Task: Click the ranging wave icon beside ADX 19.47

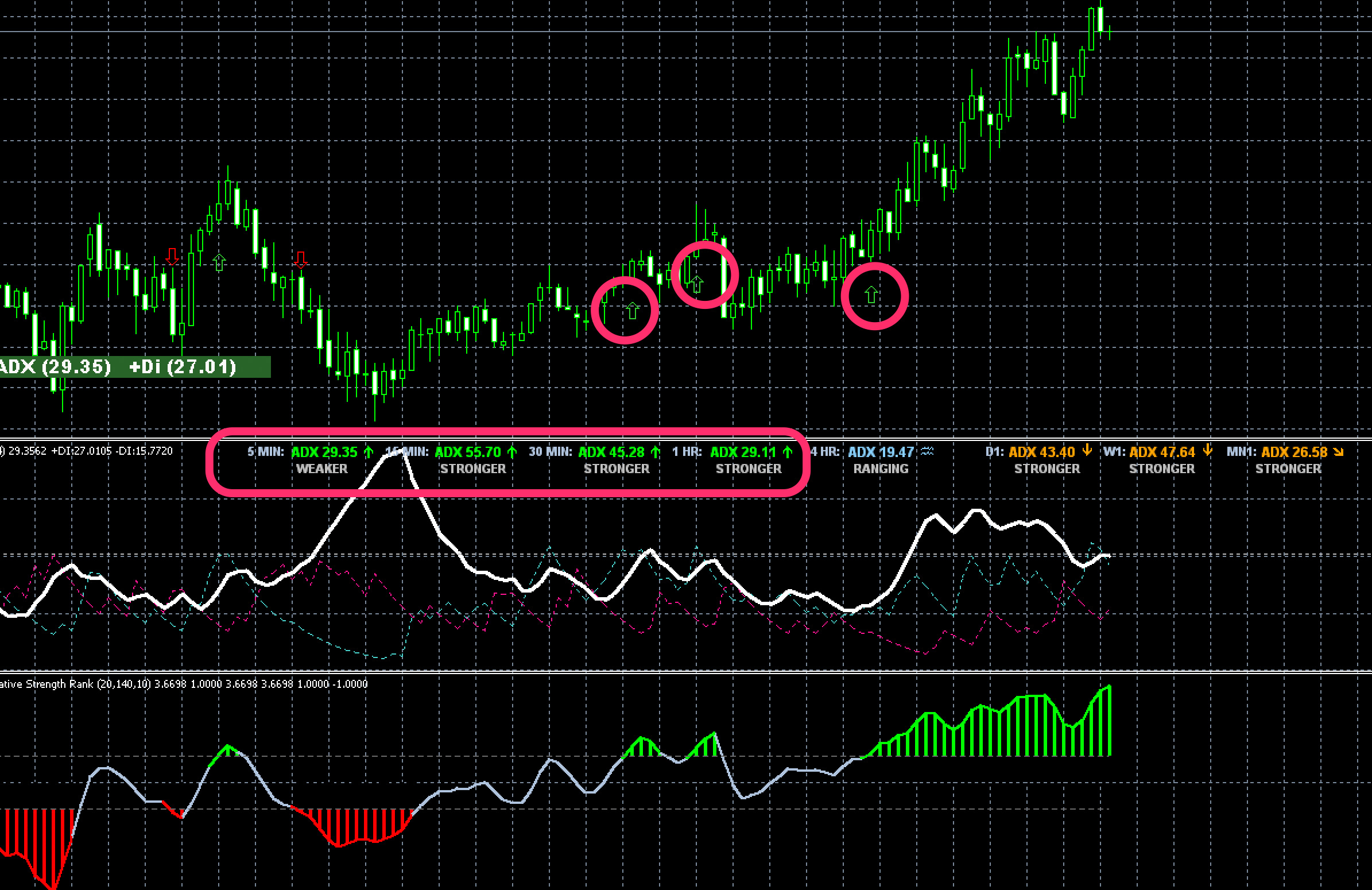Action: (927, 451)
